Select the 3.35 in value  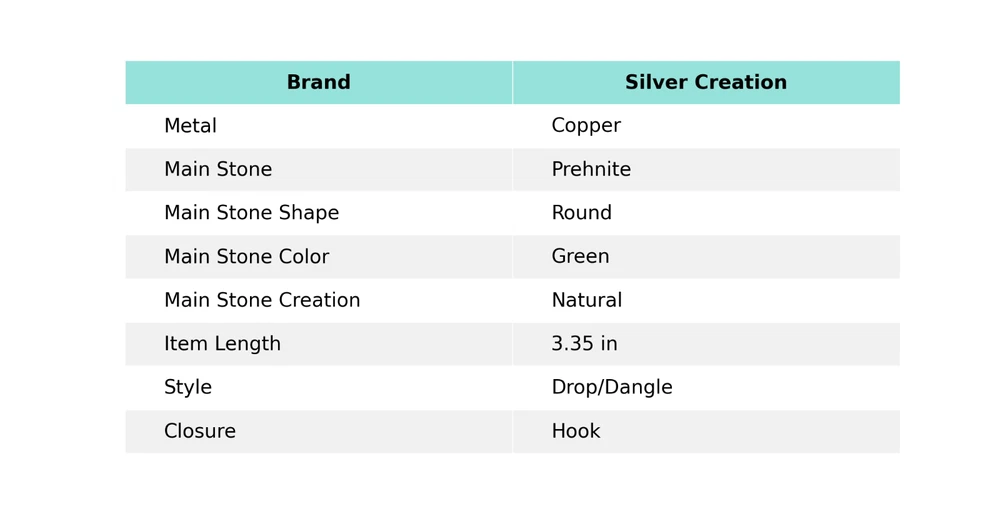pyautogui.click(x=584, y=344)
